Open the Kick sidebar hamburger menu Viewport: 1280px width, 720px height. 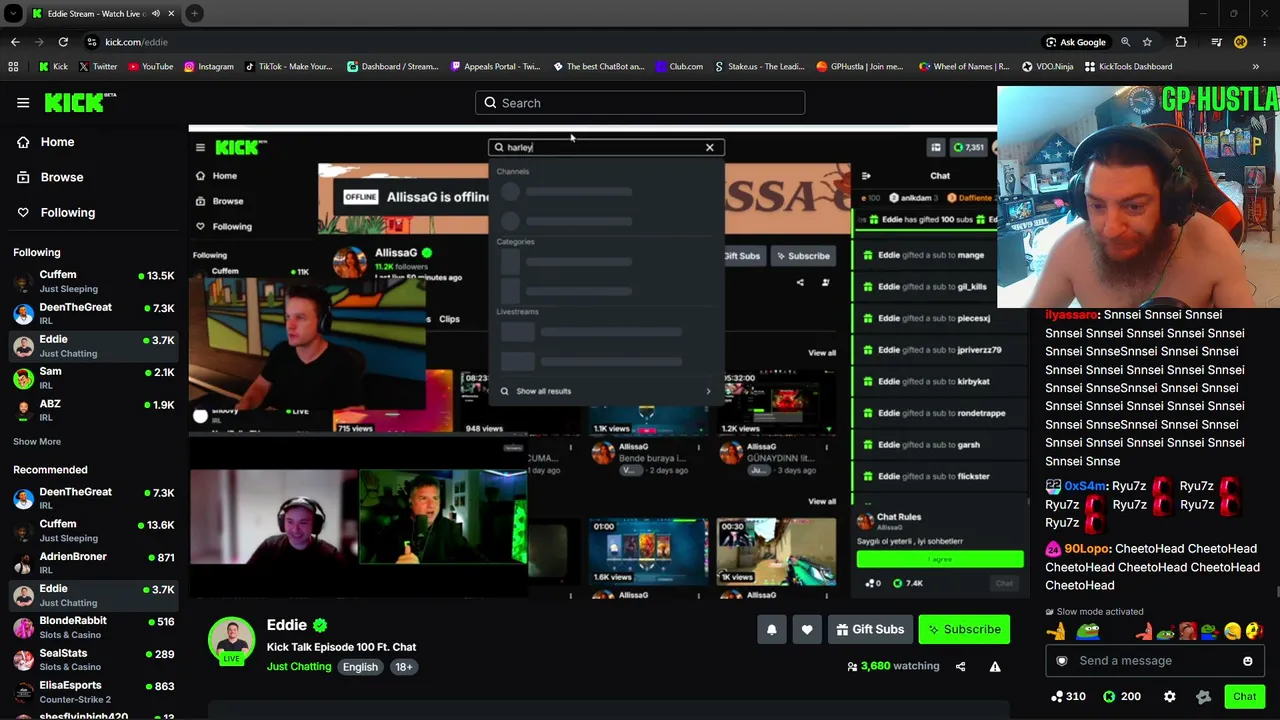(23, 102)
